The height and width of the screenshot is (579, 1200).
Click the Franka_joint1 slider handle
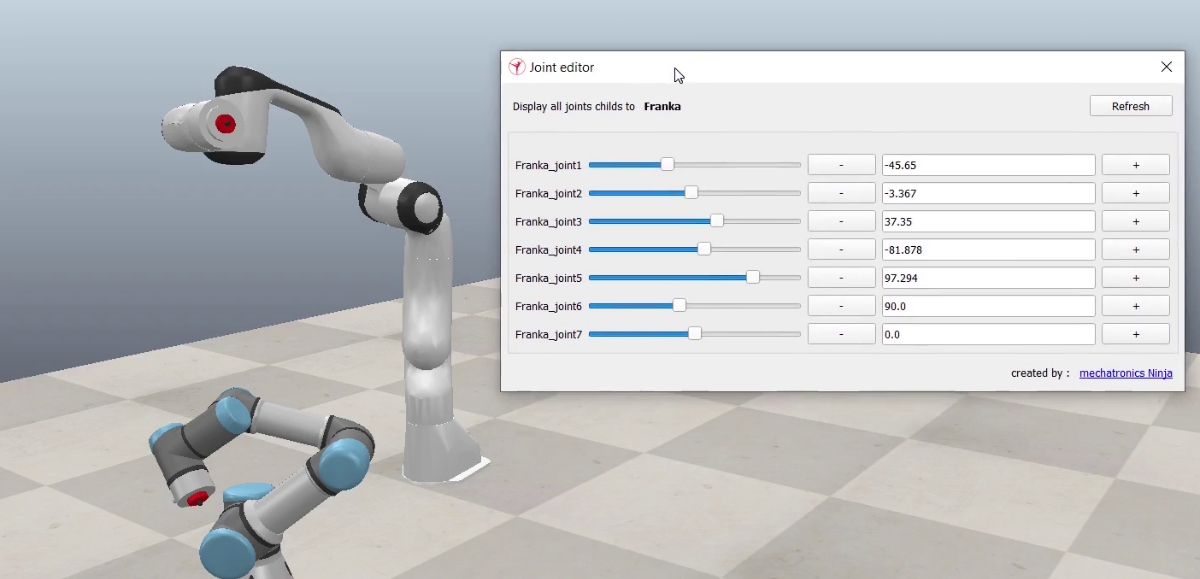point(667,165)
